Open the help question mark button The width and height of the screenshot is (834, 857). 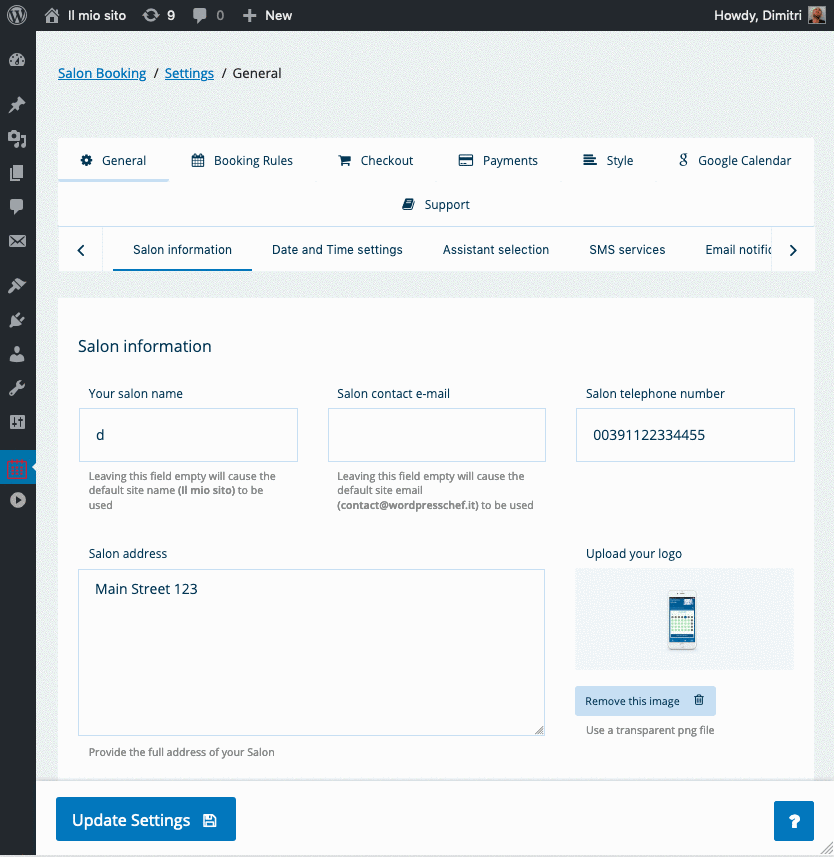click(793, 820)
